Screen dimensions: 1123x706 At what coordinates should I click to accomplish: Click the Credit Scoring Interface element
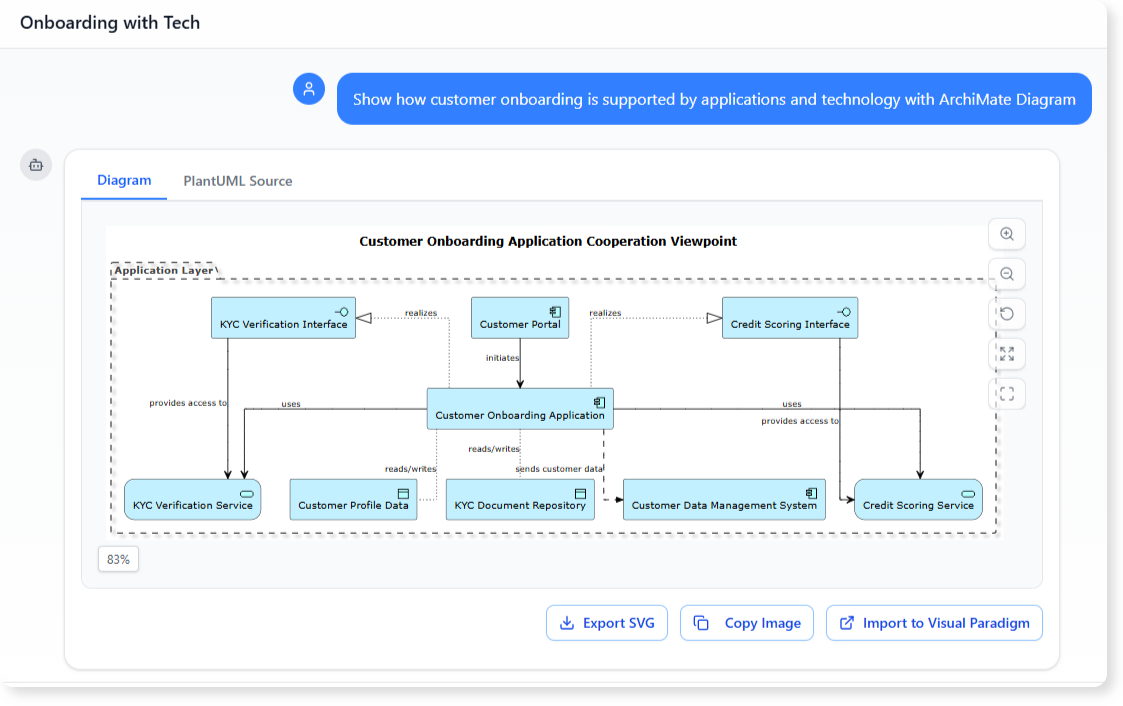790,317
